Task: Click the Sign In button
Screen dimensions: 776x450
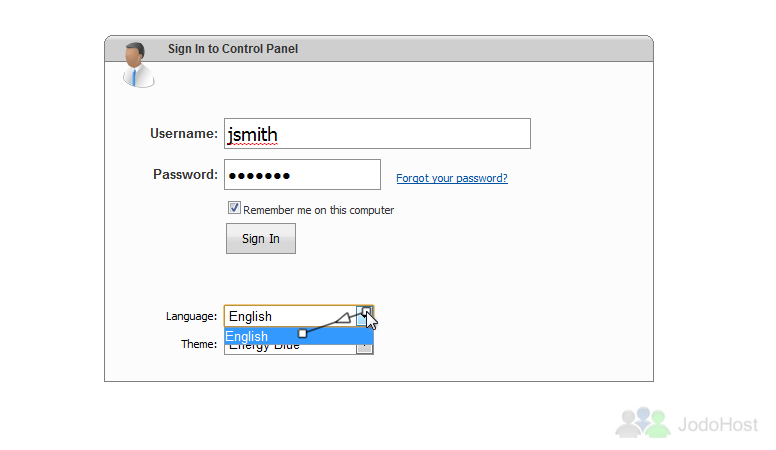Action: pos(261,239)
